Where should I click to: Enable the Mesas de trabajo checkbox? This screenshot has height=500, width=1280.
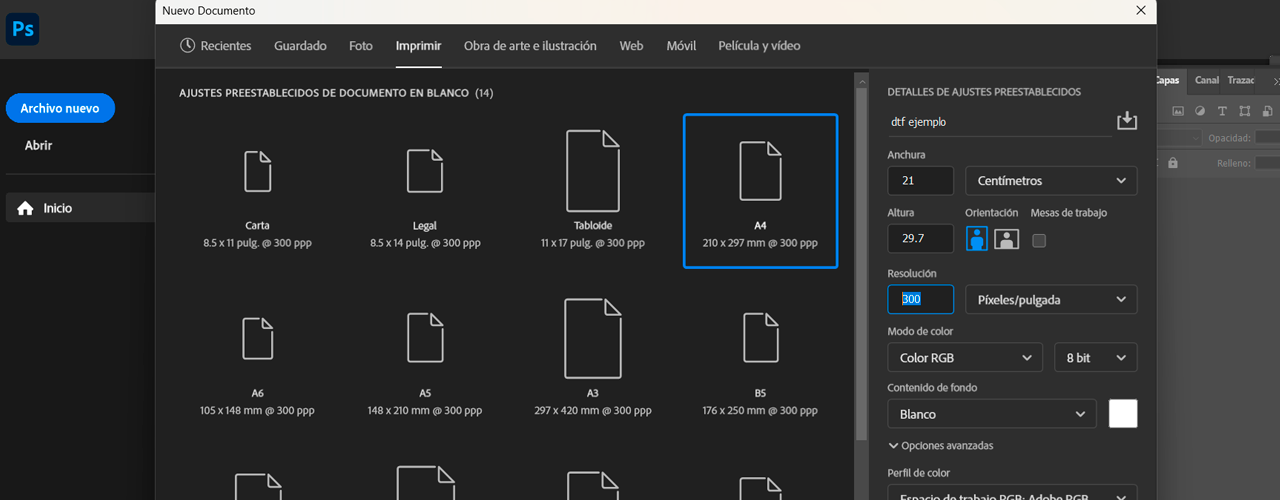coord(1039,240)
